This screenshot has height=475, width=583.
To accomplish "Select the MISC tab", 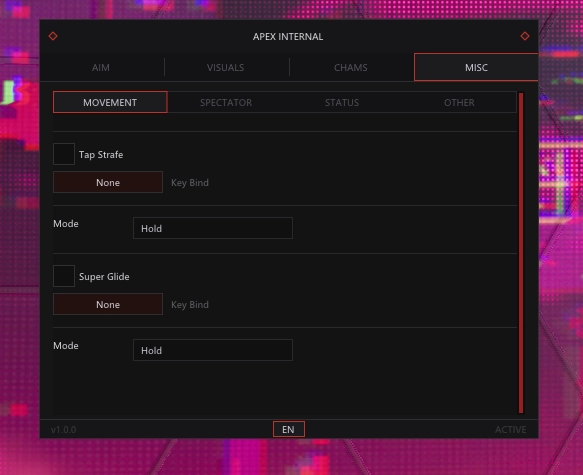I will point(476,67).
